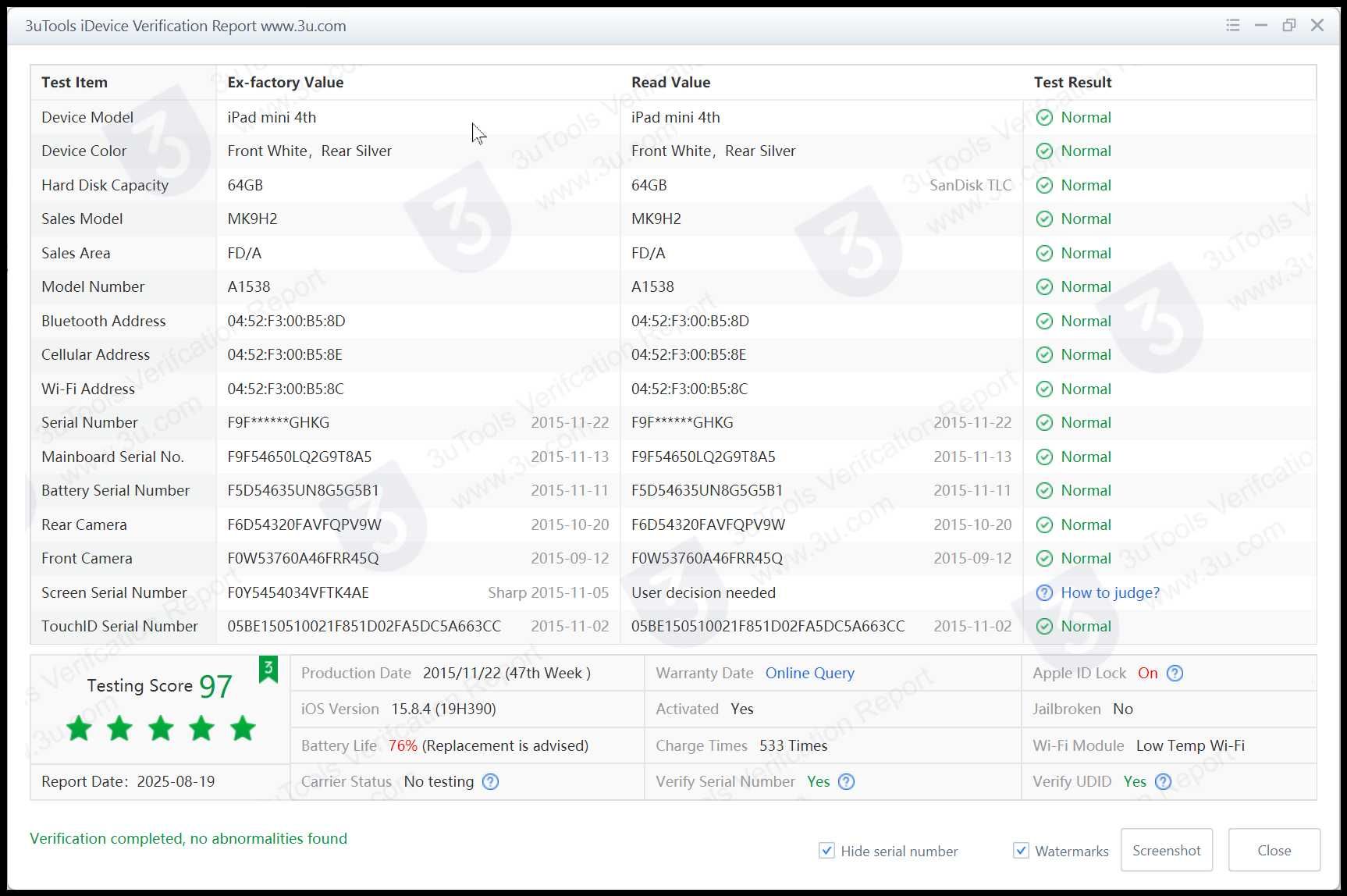Click the ex-factory screen serial F0Y5454034VFTK4AE
Screen dimensions: 1347x896
[298, 592]
